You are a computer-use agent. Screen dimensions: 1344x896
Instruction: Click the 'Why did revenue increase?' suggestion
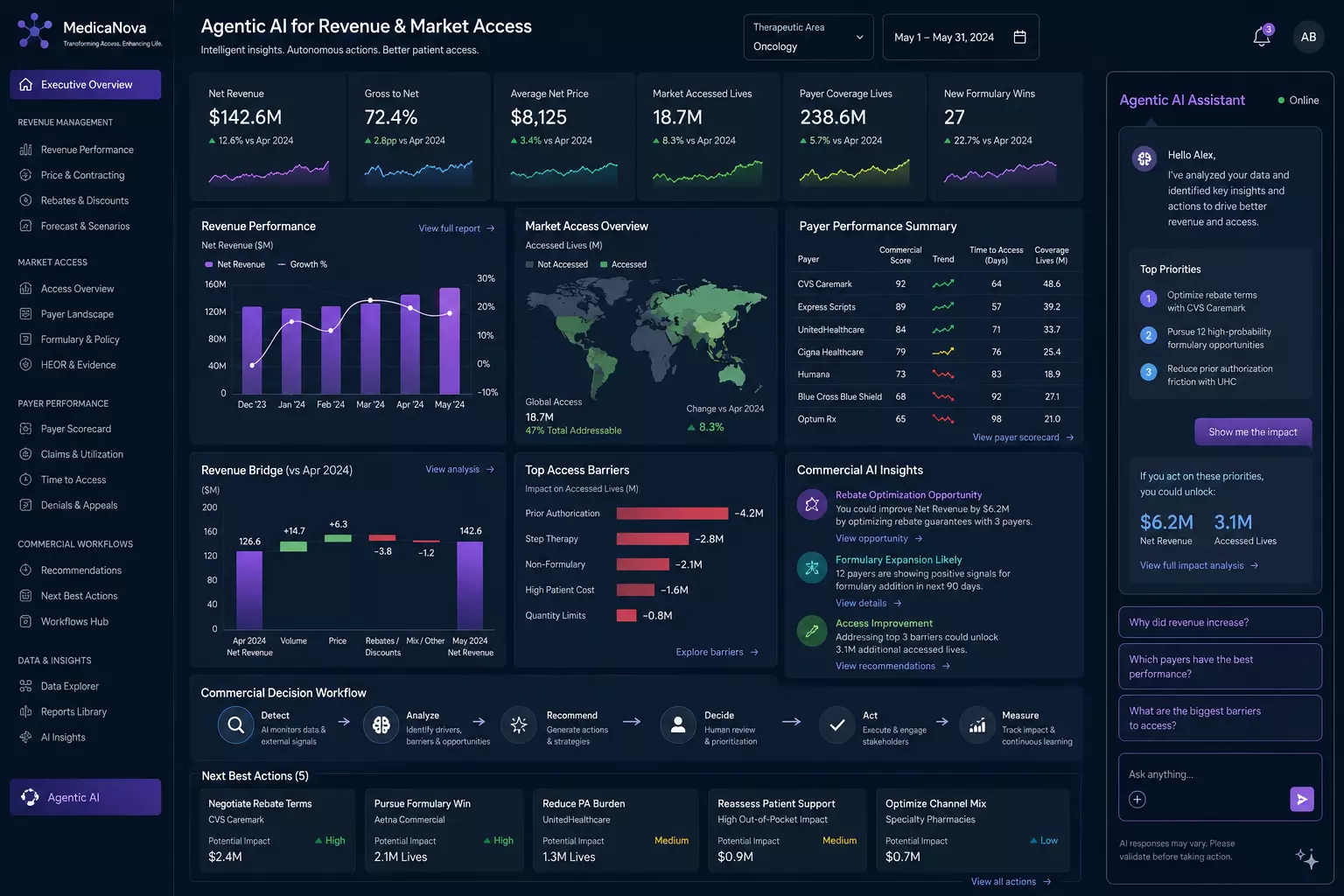click(x=1220, y=622)
